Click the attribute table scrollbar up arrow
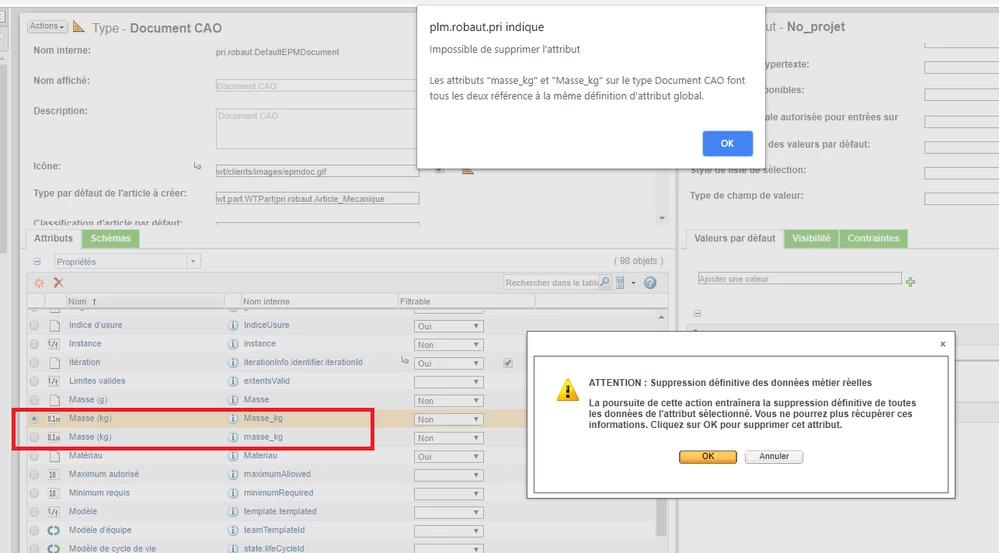This screenshot has height=553, width=999. 661,317
